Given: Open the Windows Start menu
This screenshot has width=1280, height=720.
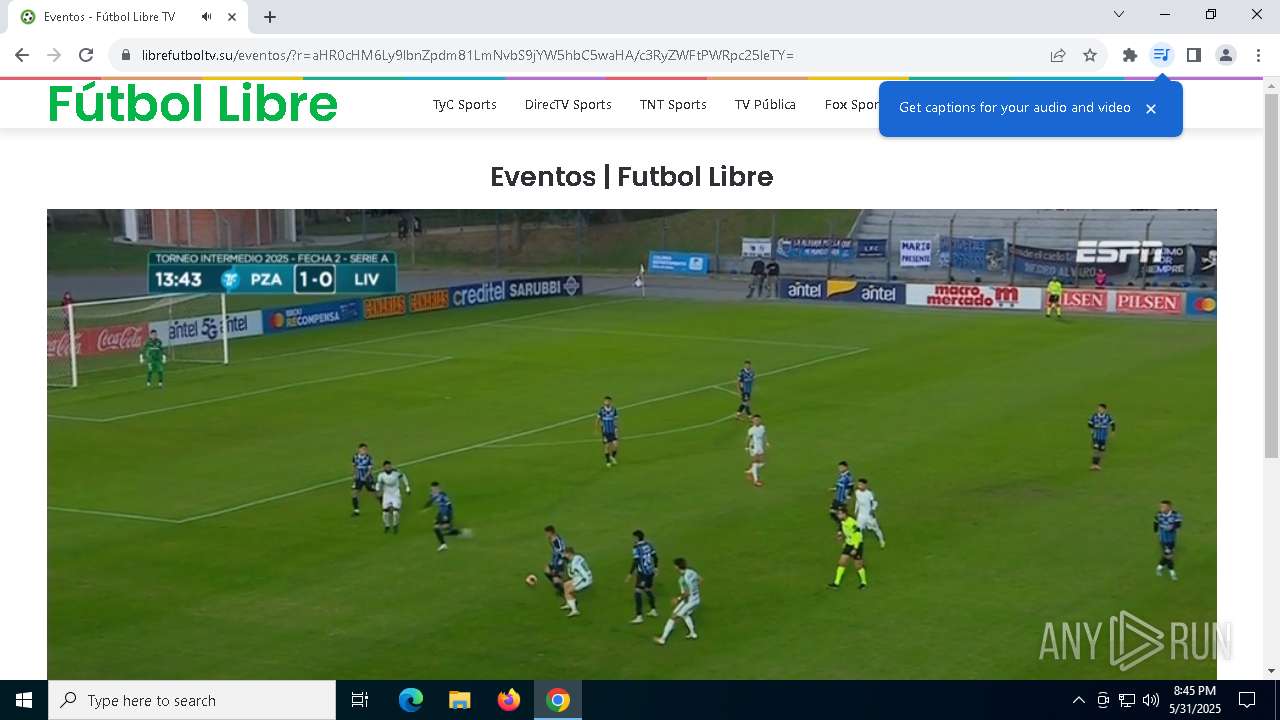Looking at the screenshot, I should click(24, 700).
